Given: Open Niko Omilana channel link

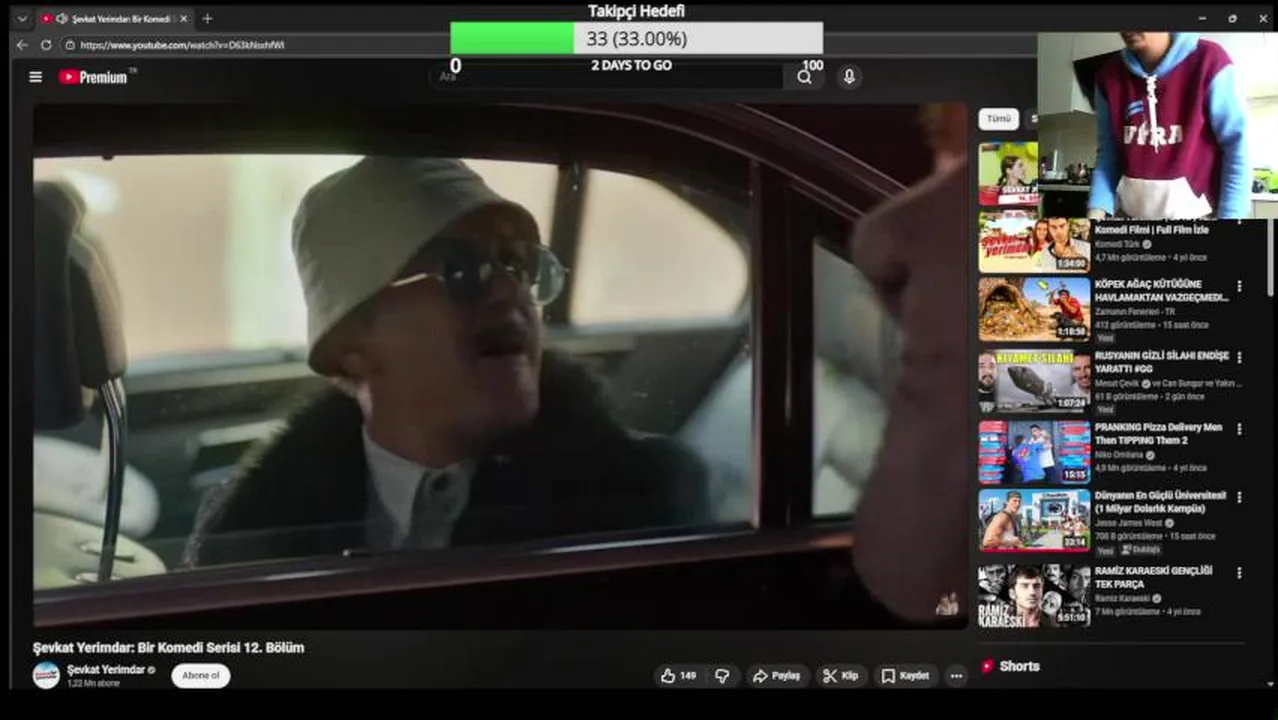Looking at the screenshot, I should coord(1119,455).
